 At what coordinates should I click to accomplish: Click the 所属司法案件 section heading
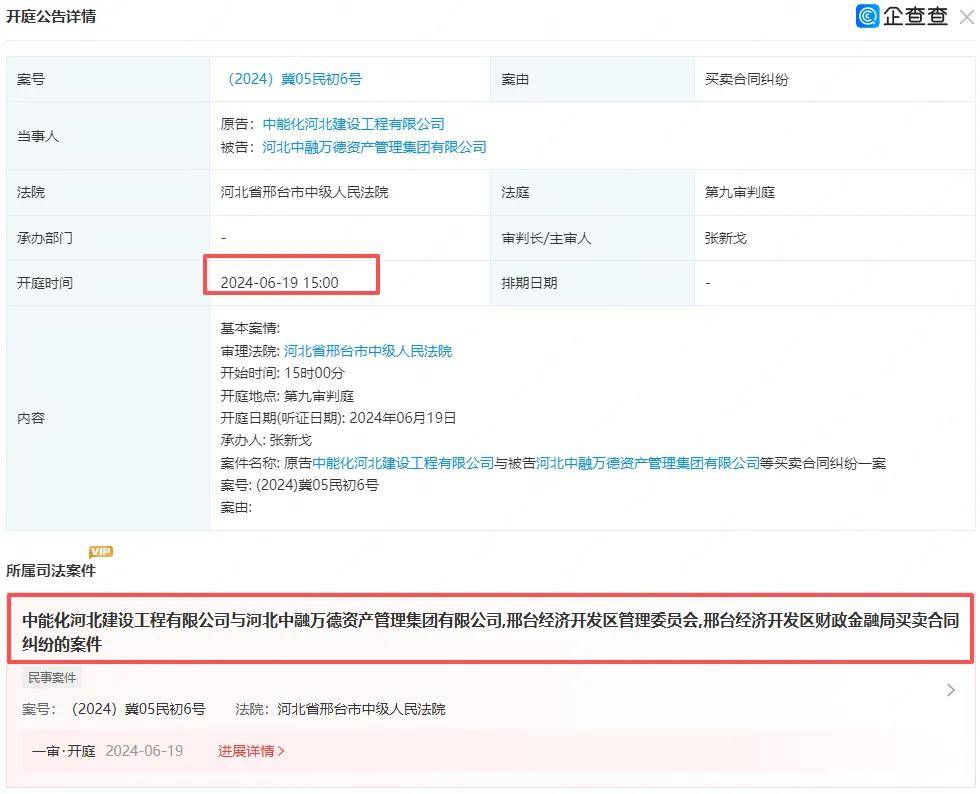coord(51,570)
